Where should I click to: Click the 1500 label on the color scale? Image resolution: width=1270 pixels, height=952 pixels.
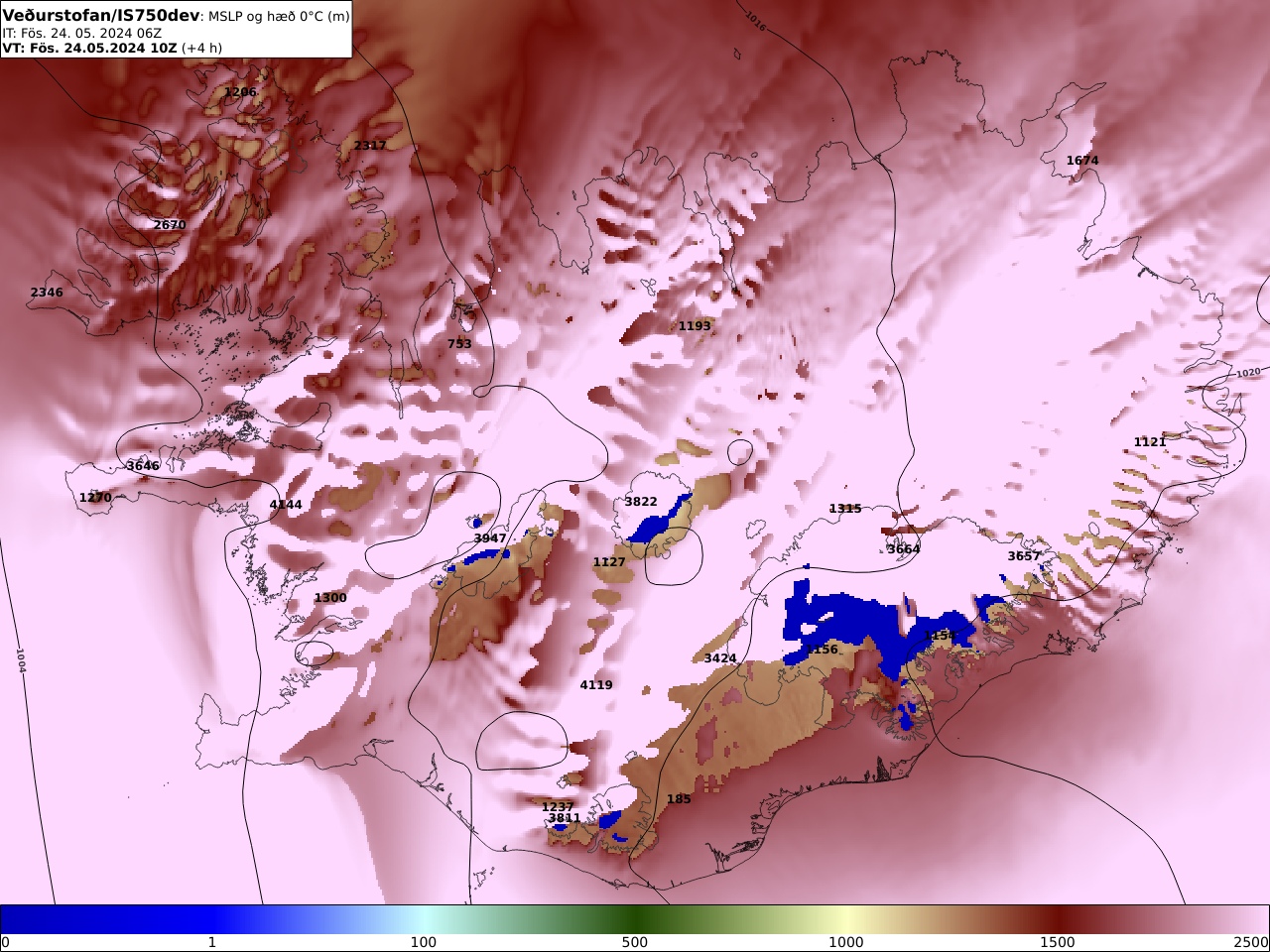click(x=1058, y=942)
